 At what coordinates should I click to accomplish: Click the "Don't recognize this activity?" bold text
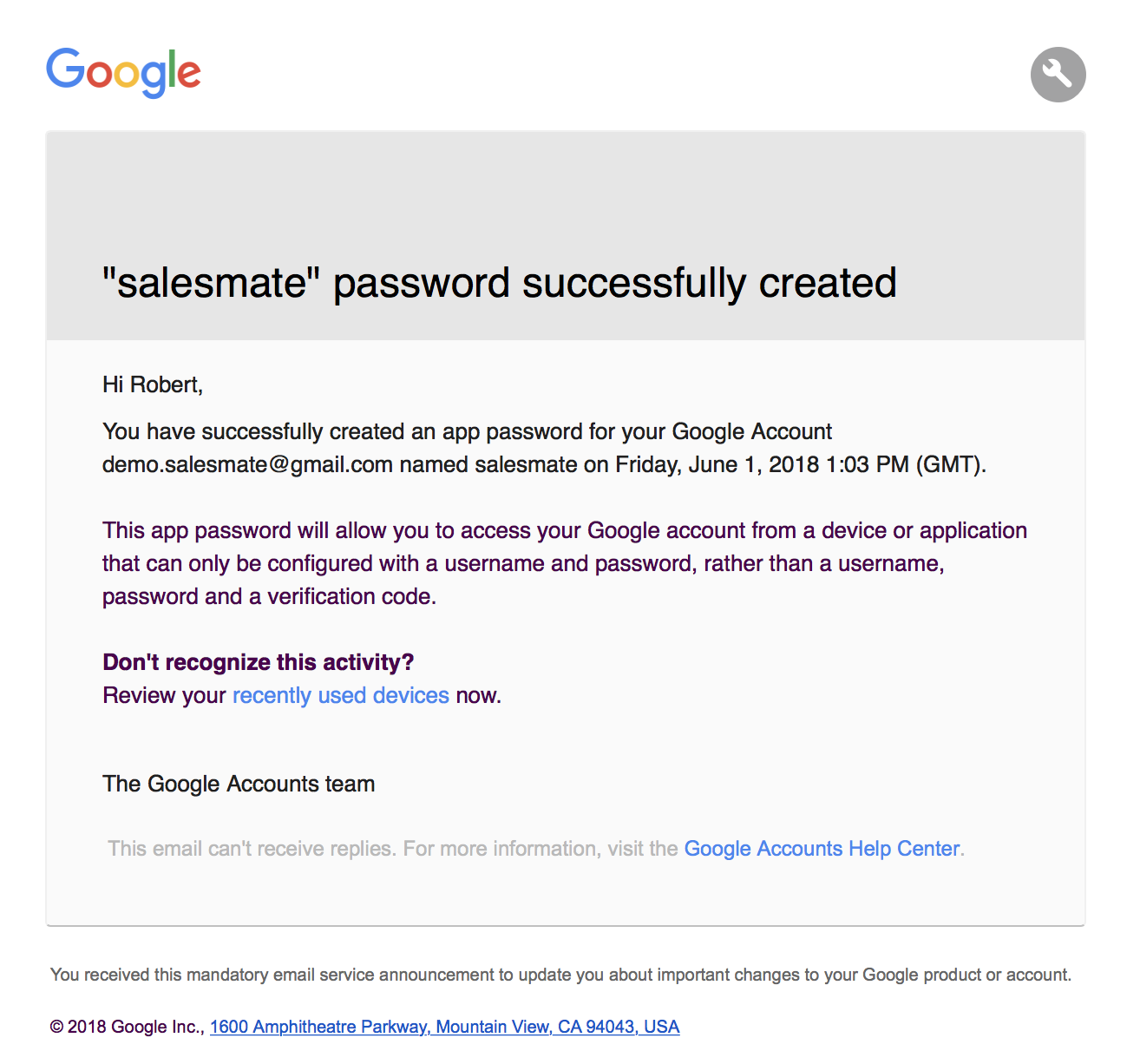(258, 662)
